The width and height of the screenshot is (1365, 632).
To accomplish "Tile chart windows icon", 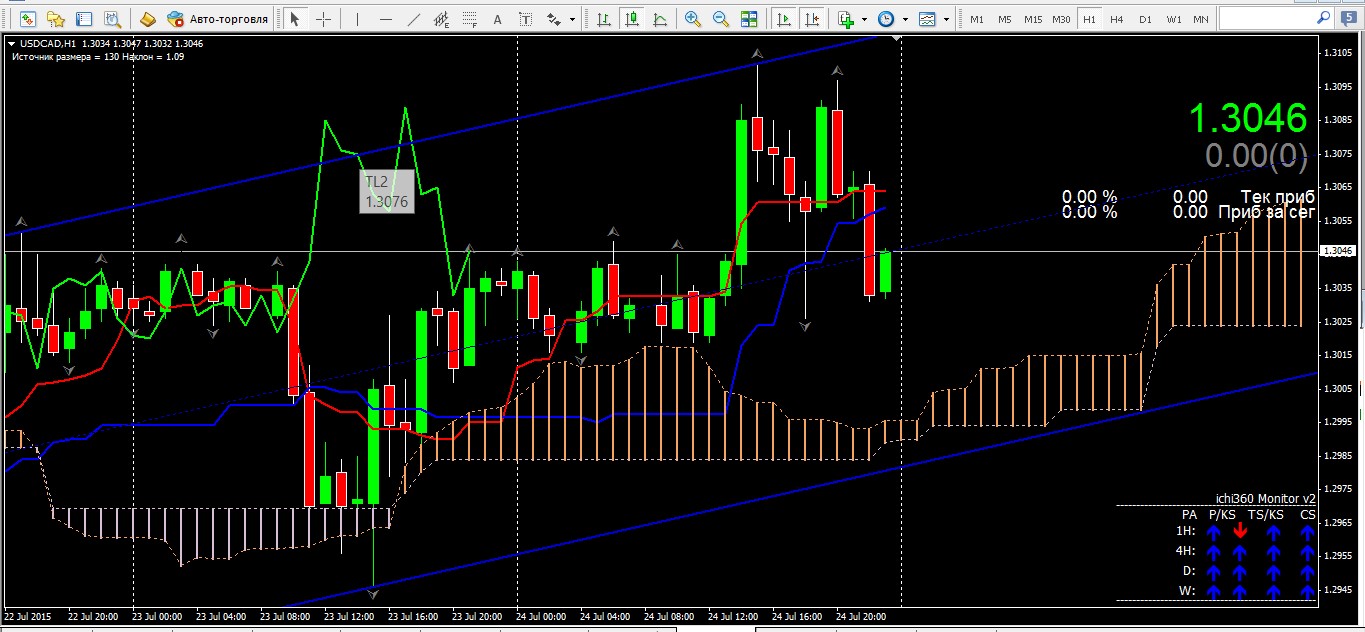I will (x=749, y=19).
